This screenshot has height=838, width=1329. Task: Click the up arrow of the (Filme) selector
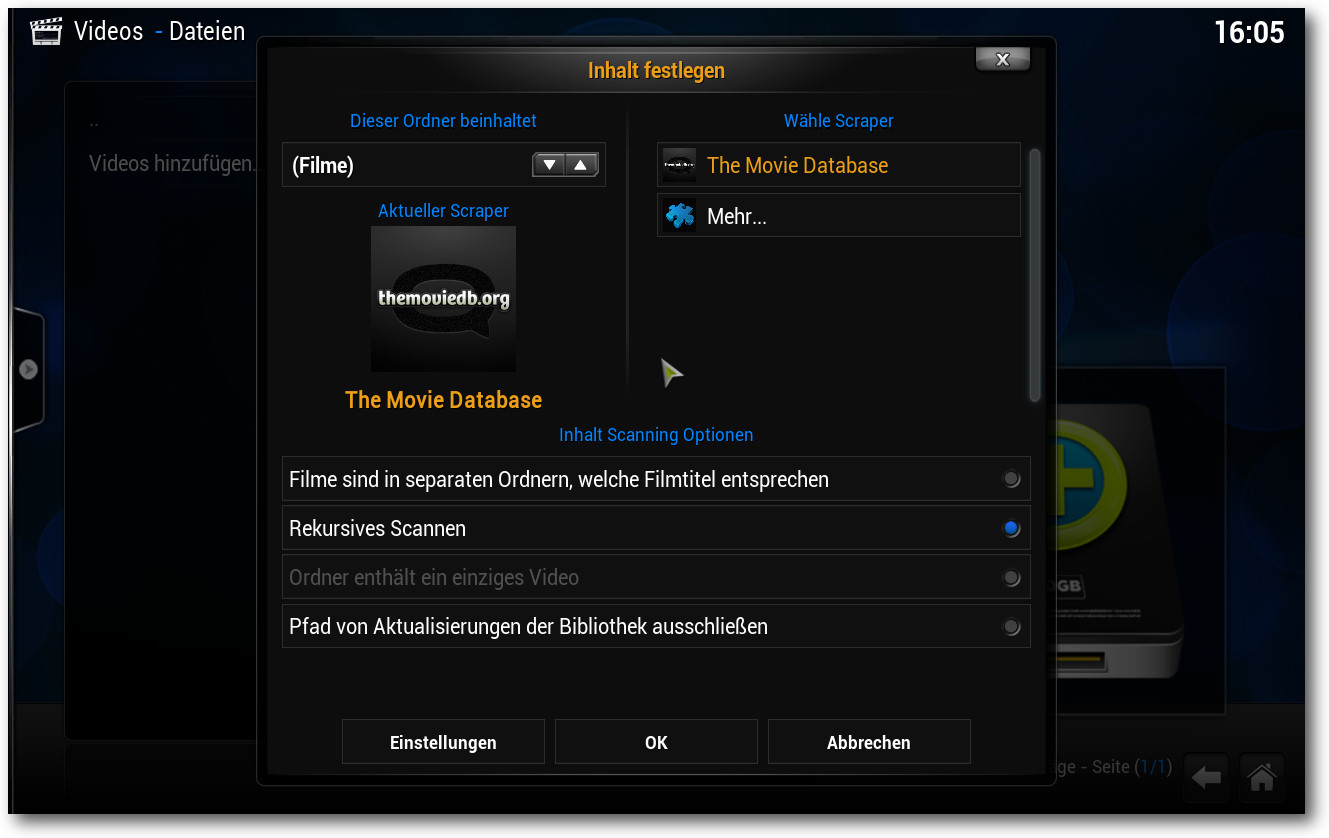click(x=581, y=165)
